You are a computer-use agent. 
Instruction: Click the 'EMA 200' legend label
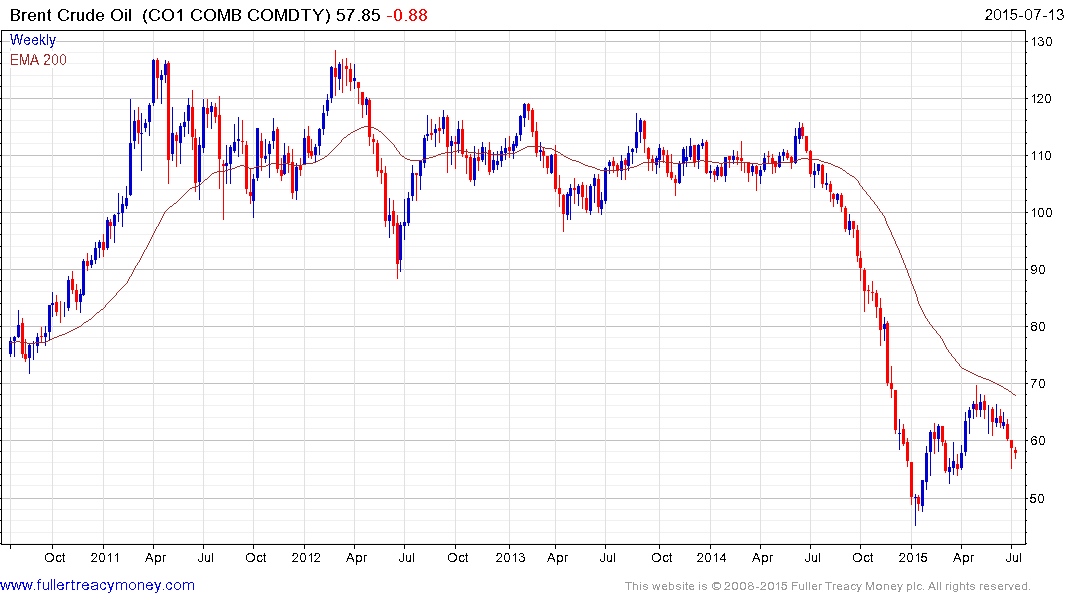[x=38, y=60]
